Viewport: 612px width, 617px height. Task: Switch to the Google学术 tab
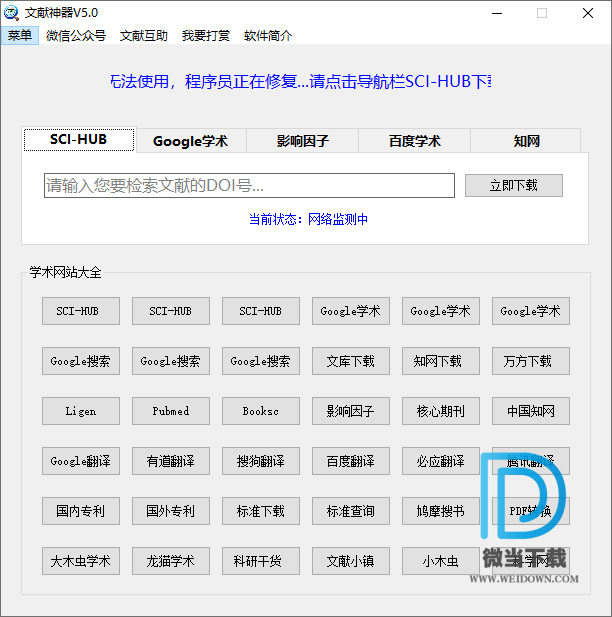[190, 141]
